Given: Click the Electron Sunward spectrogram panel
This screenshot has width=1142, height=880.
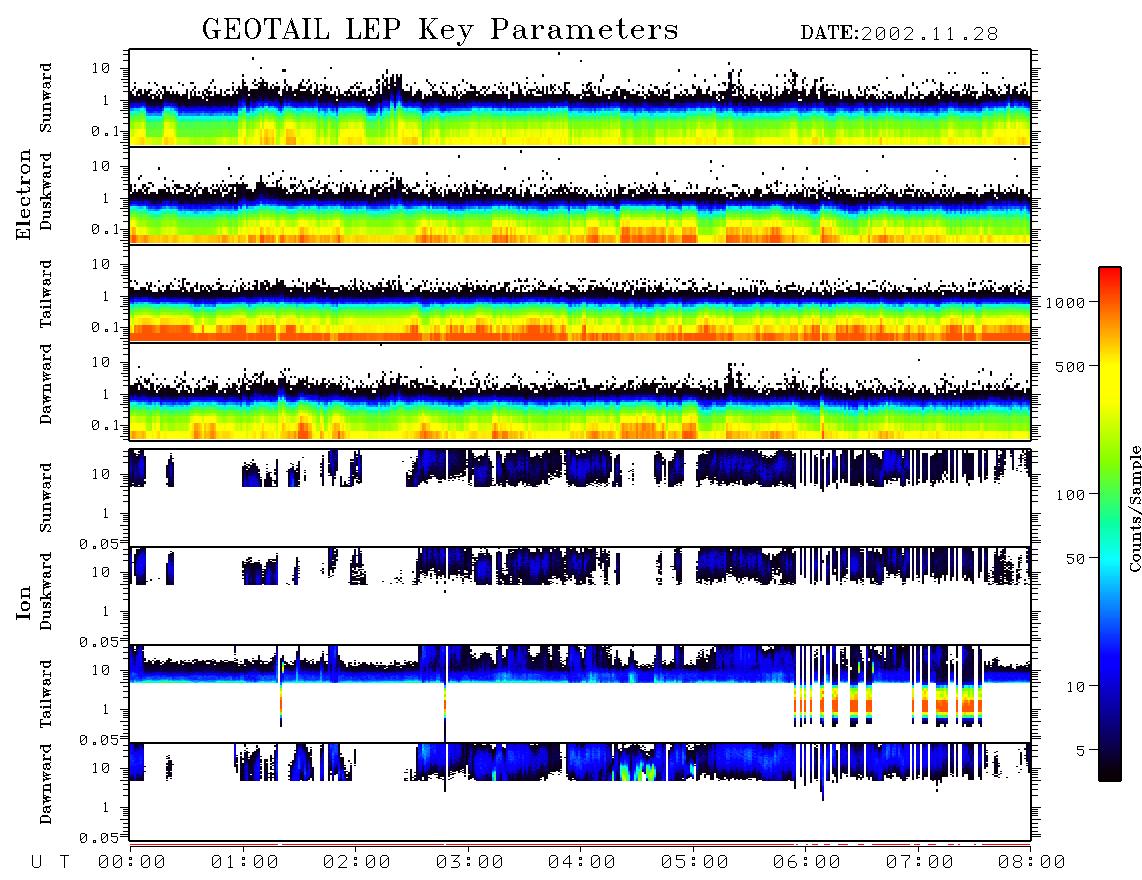Looking at the screenshot, I should pyautogui.click(x=580, y=98).
